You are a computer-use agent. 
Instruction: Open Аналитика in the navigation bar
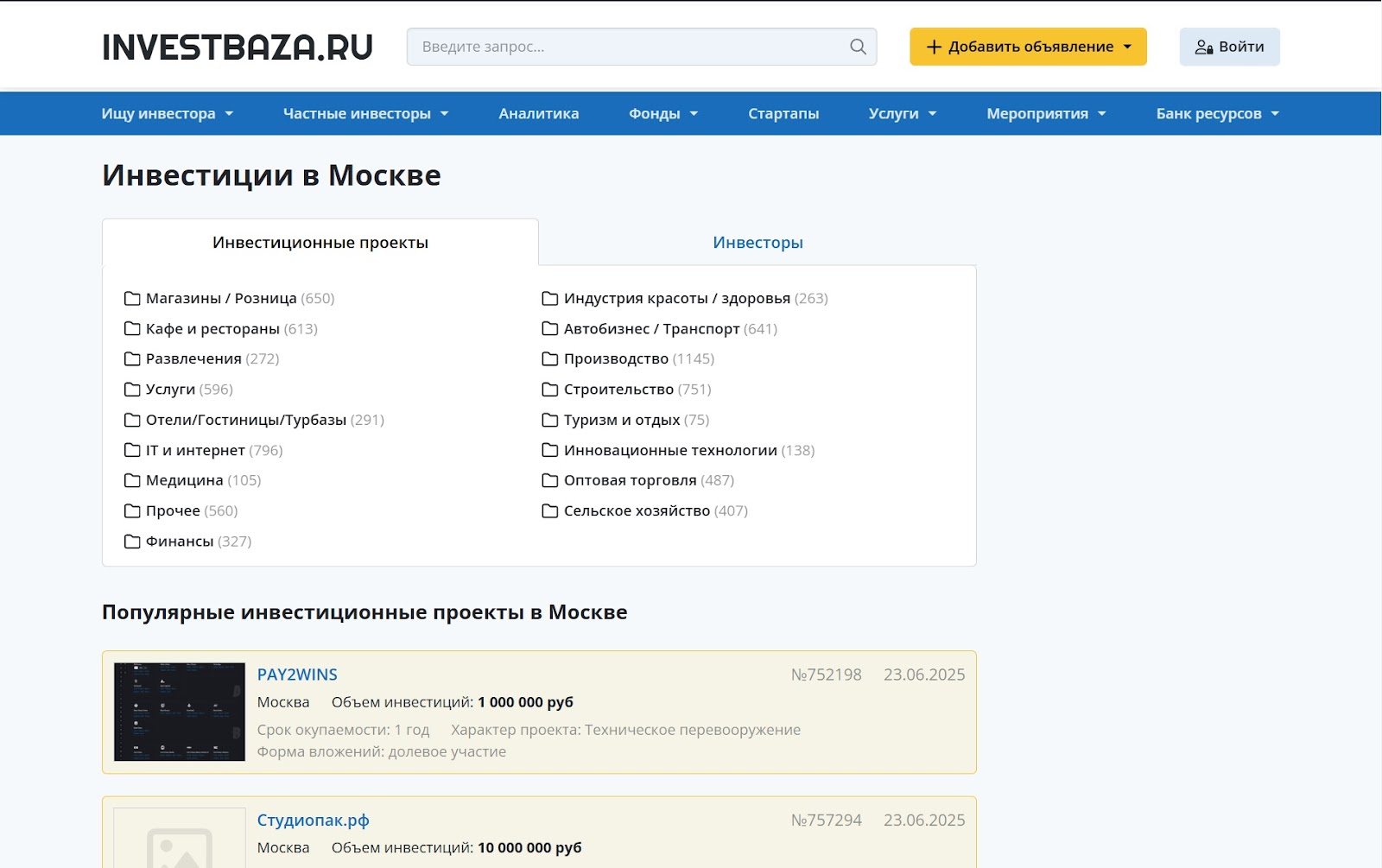(539, 114)
